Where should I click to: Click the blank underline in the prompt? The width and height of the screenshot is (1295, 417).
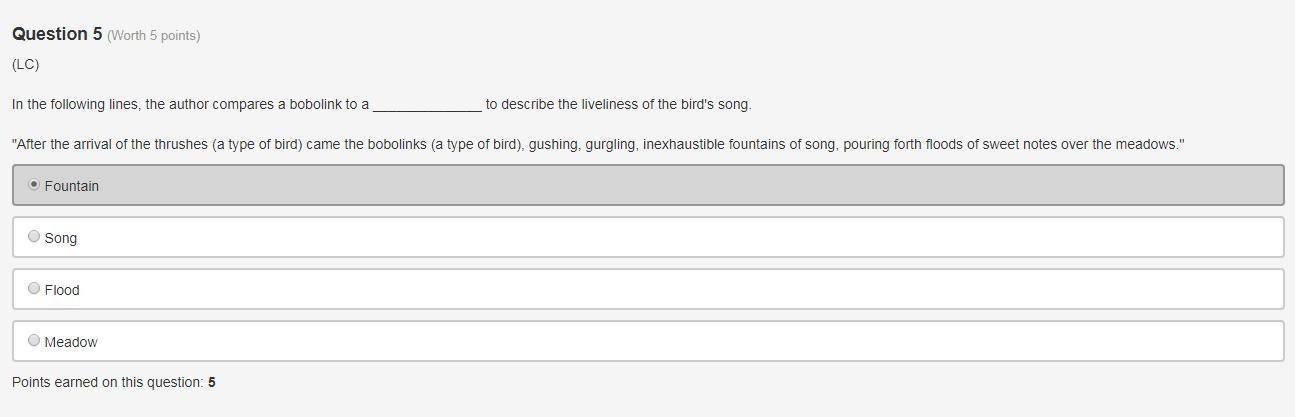pyautogui.click(x=427, y=105)
